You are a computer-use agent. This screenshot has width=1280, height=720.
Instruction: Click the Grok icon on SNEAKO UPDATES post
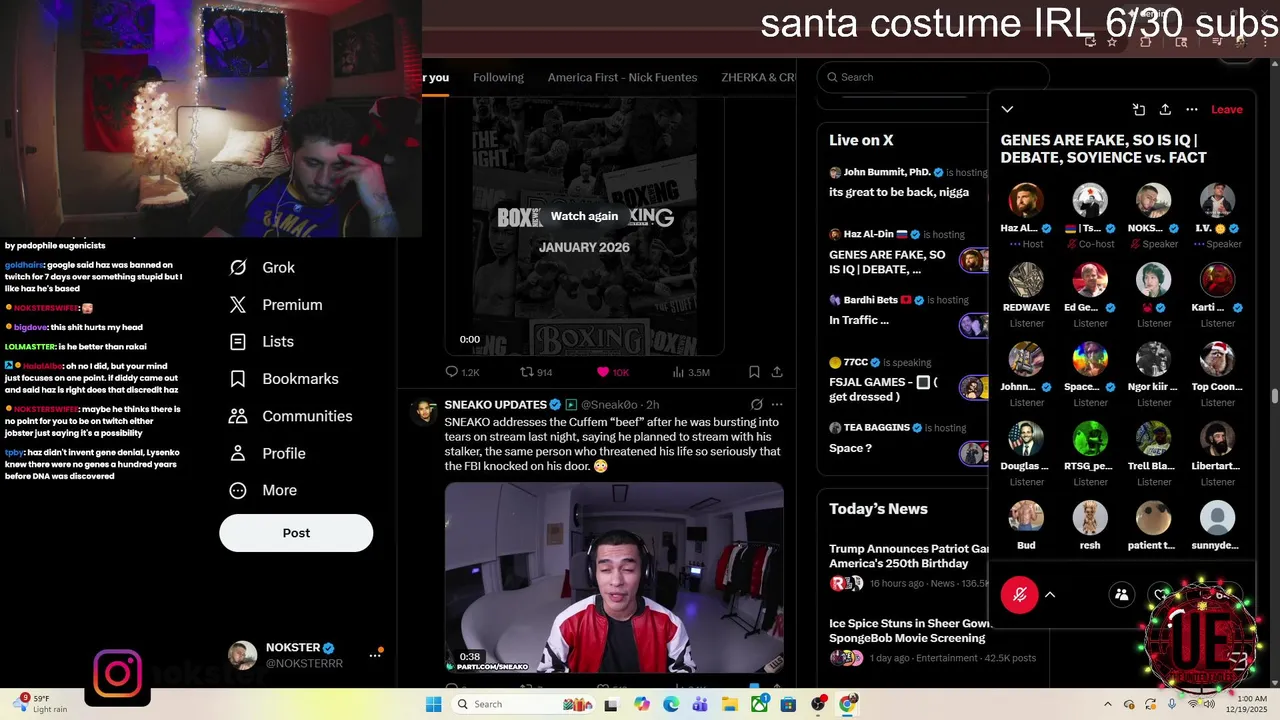click(x=756, y=405)
